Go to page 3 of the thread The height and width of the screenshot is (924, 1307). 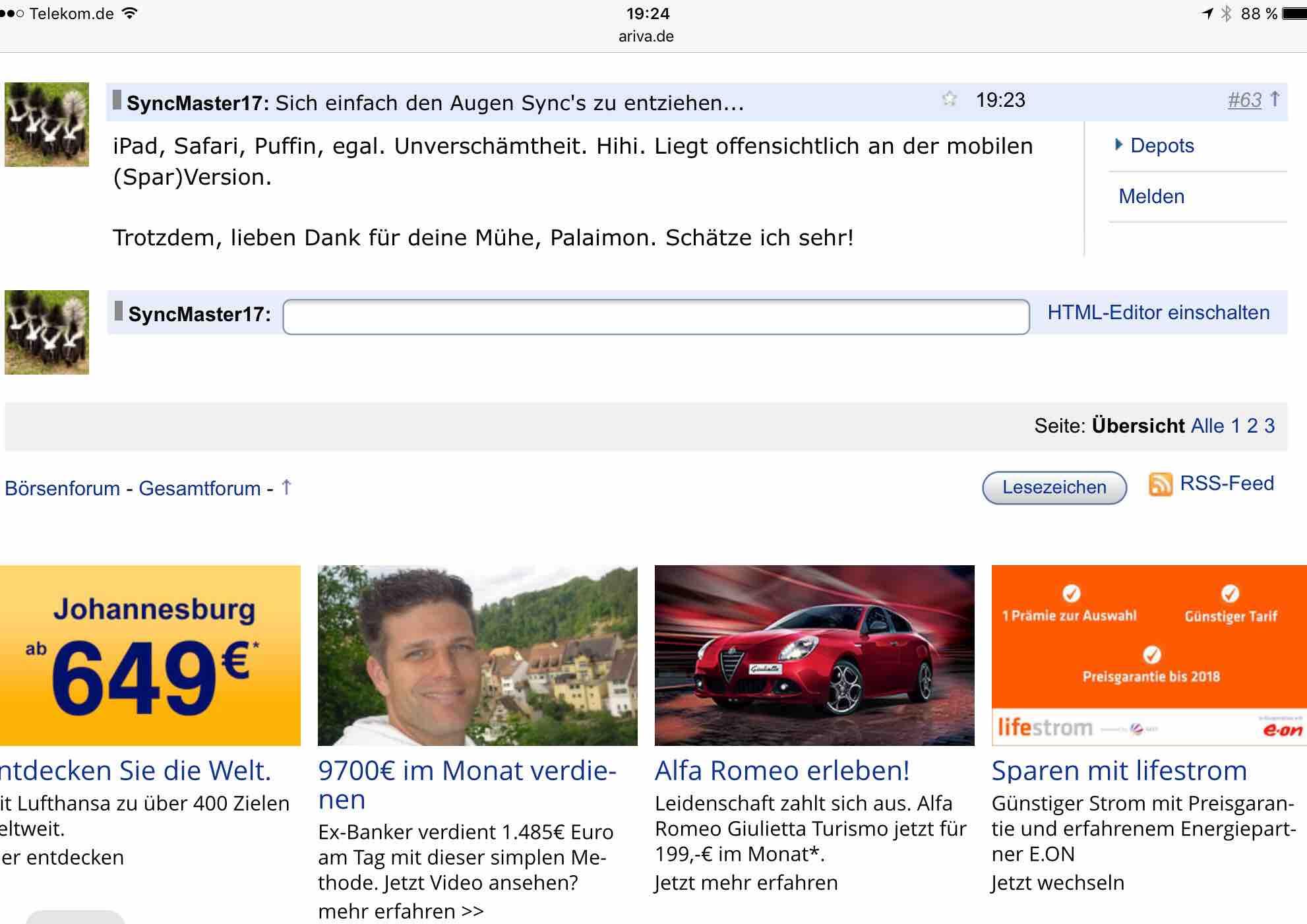pyautogui.click(x=1269, y=426)
